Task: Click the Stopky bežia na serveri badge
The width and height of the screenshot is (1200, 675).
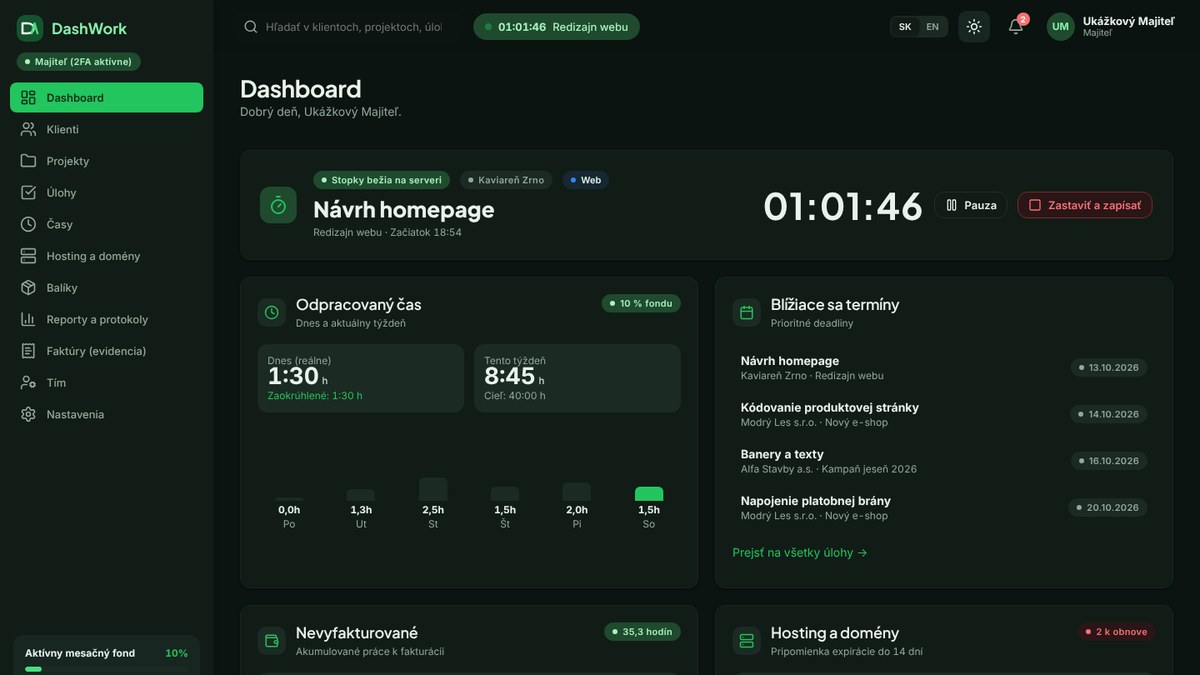Action: coord(382,180)
